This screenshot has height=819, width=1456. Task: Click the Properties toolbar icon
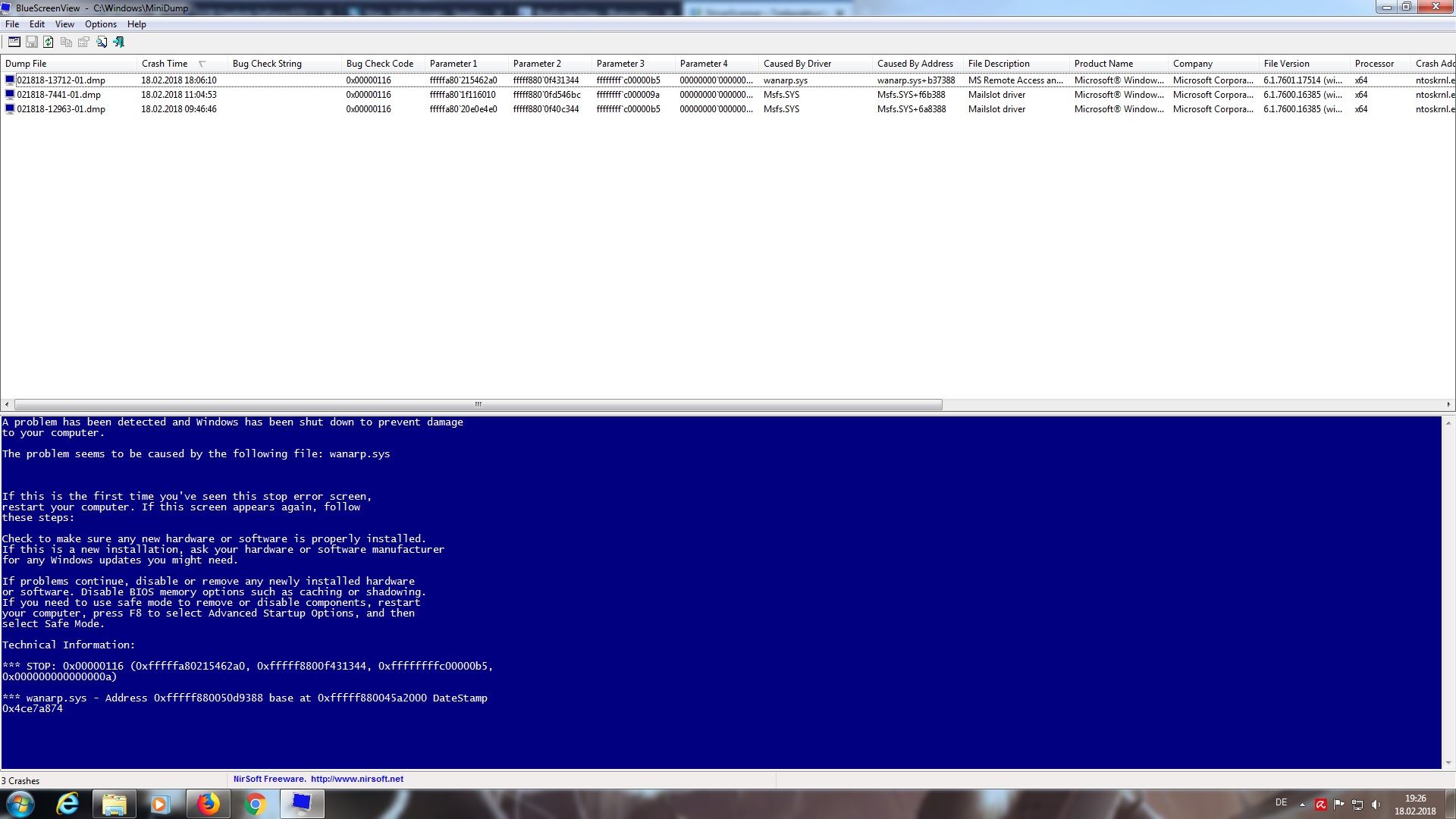[x=83, y=42]
